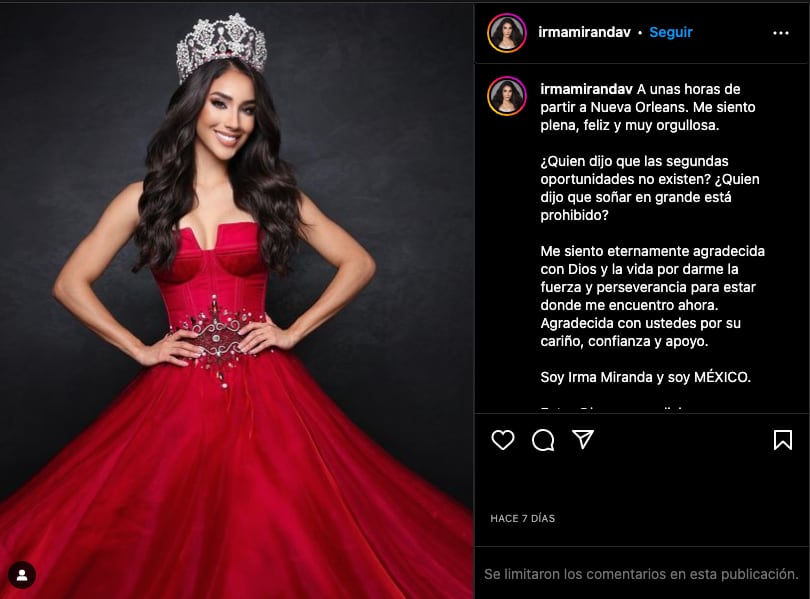Open the header profile picture story ring

(x=507, y=33)
